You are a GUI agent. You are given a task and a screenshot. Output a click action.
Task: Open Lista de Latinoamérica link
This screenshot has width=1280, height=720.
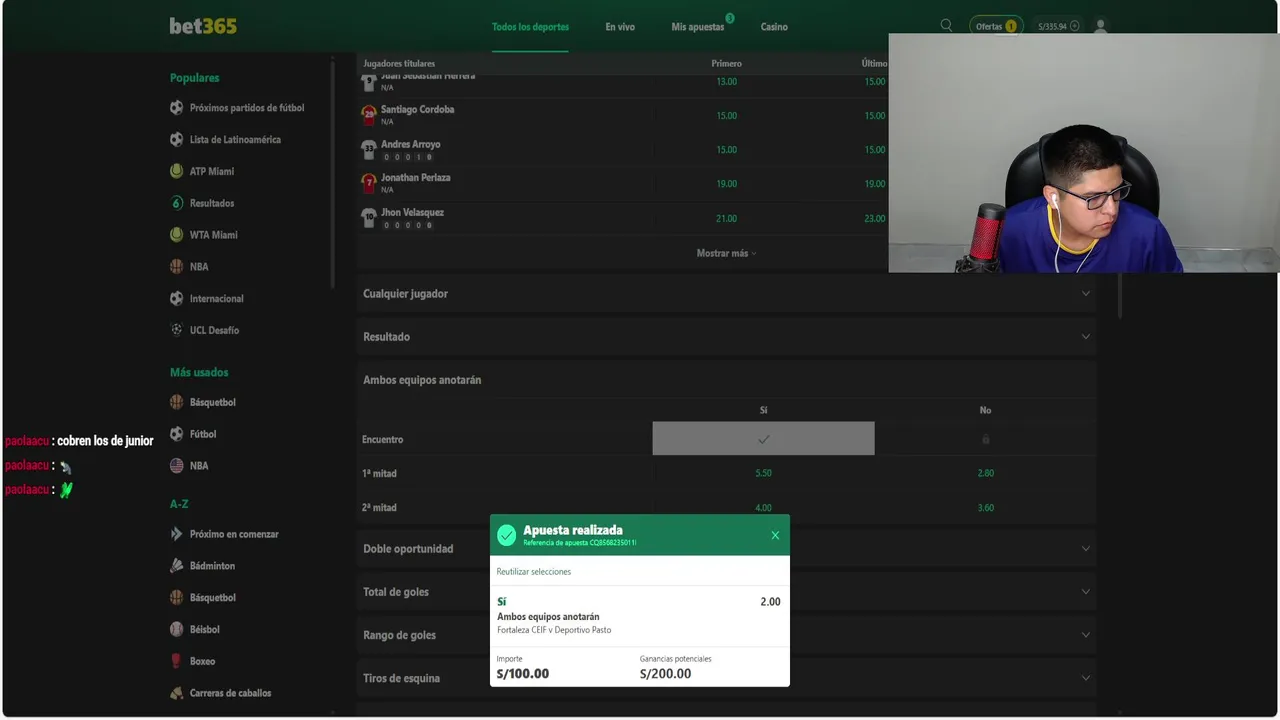point(235,140)
